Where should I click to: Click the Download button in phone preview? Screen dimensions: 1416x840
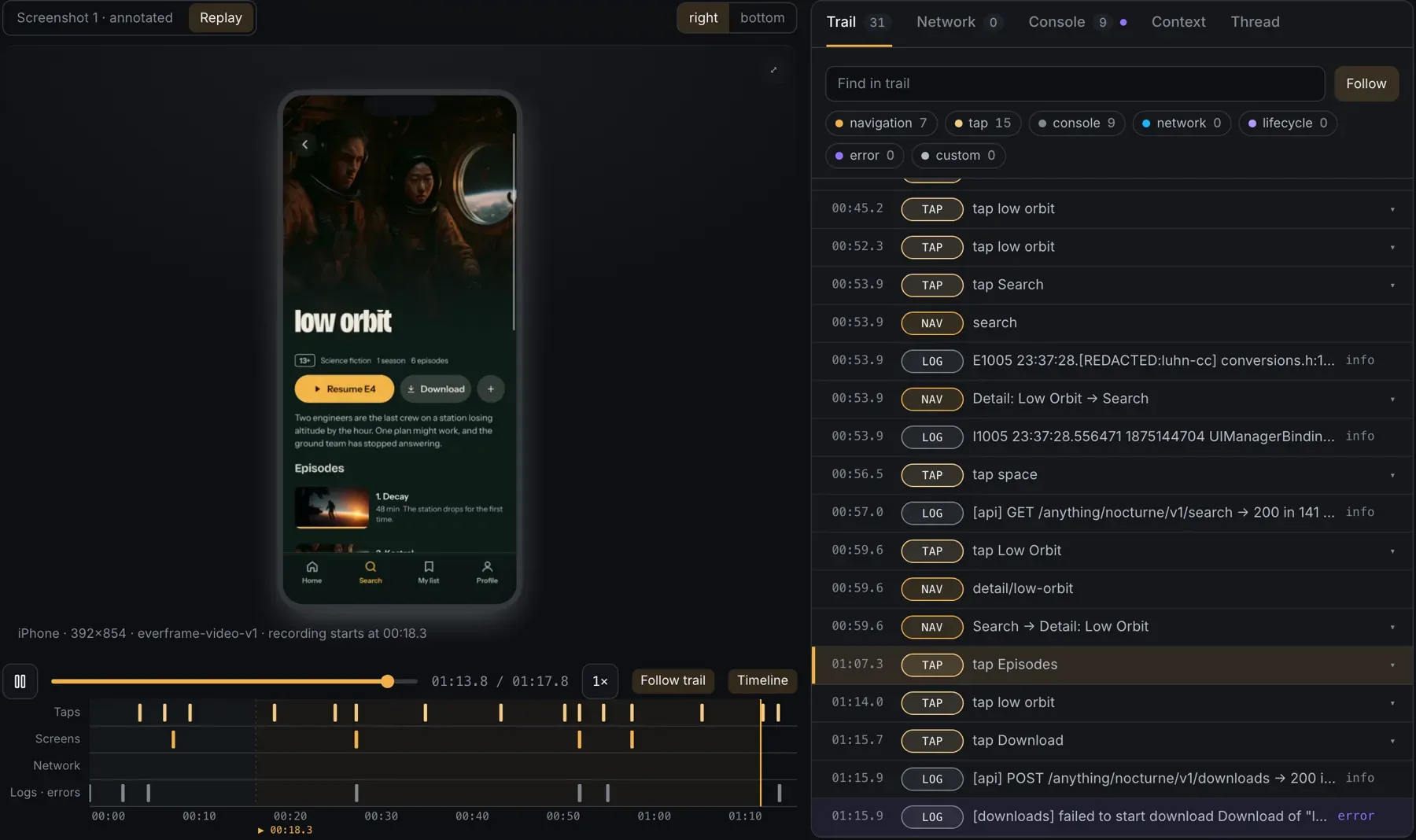point(436,389)
